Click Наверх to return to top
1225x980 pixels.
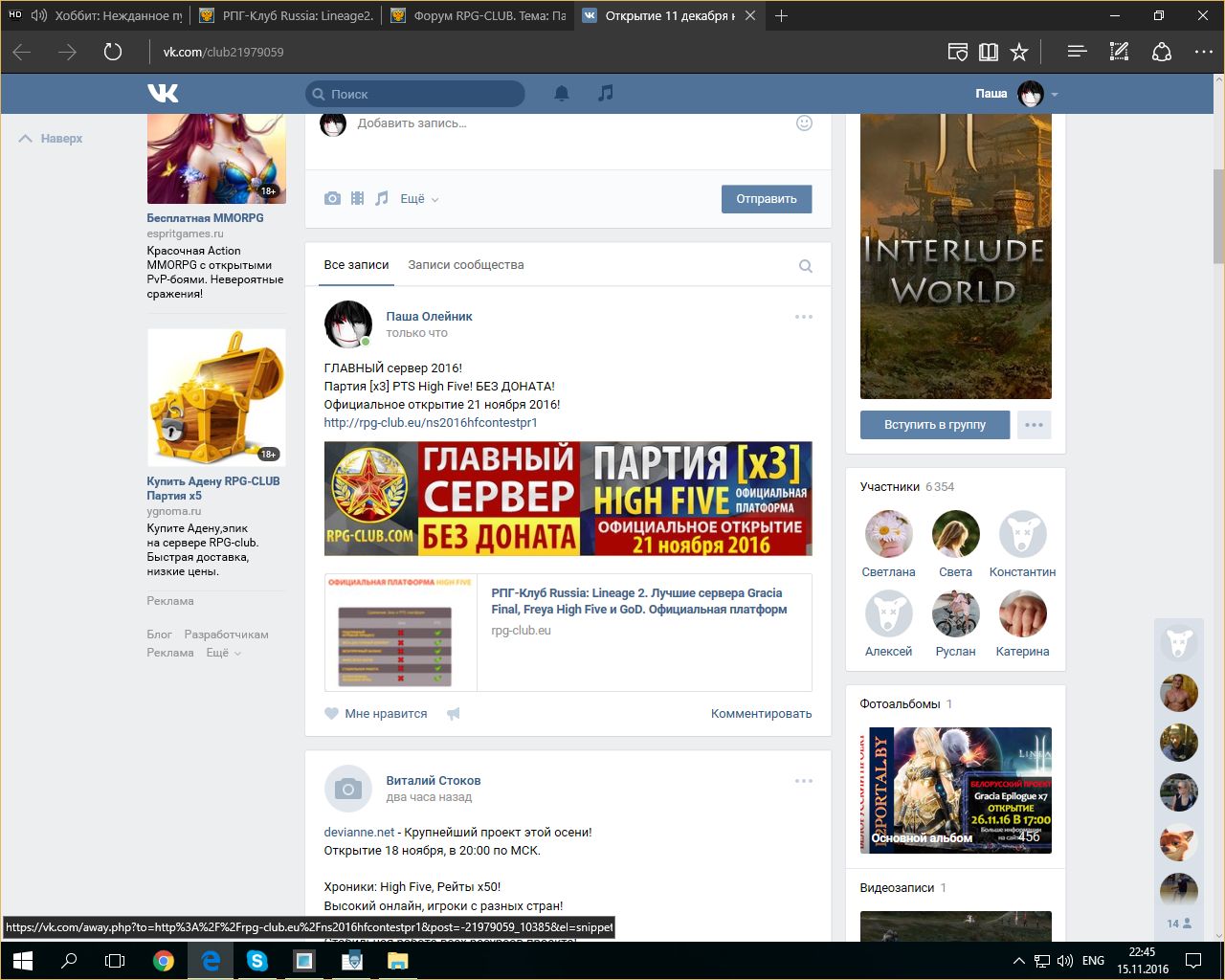tap(52, 139)
